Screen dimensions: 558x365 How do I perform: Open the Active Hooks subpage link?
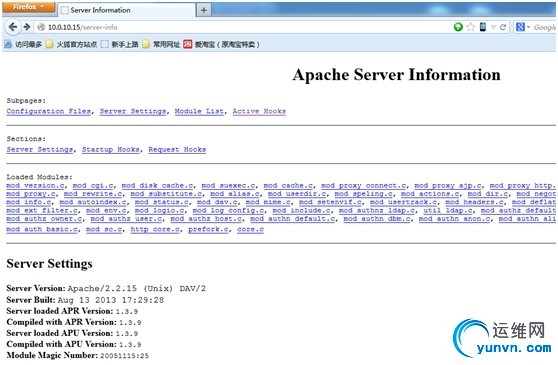pyautogui.click(x=259, y=111)
